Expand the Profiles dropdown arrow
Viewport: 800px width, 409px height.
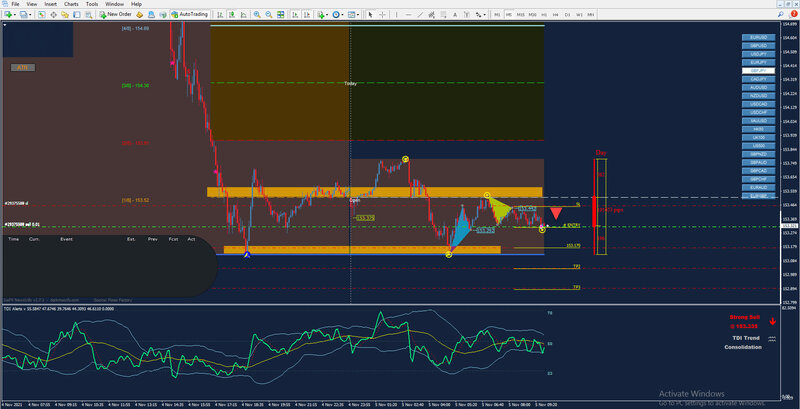(x=31, y=15)
